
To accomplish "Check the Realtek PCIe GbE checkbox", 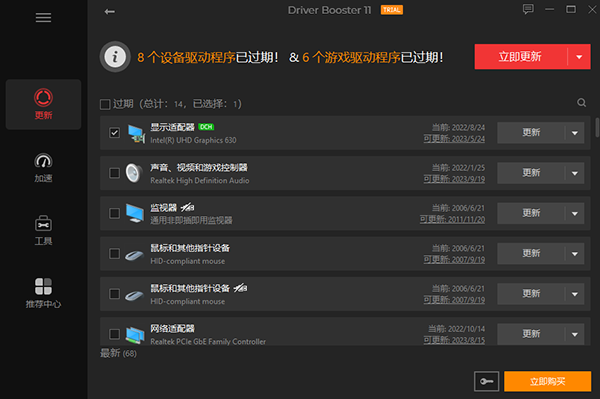I will coord(114,334).
